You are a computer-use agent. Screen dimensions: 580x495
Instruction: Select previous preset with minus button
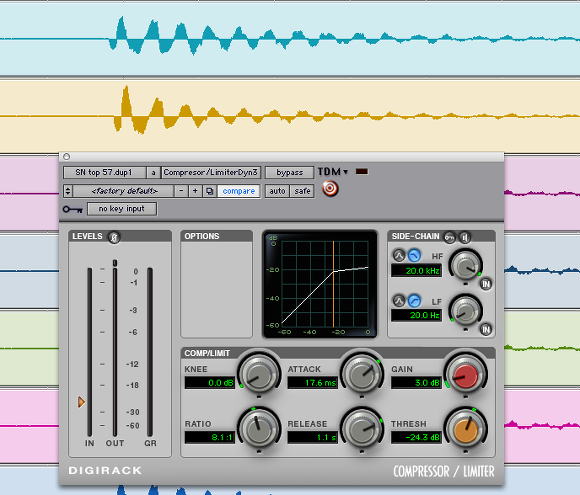pyautogui.click(x=181, y=191)
